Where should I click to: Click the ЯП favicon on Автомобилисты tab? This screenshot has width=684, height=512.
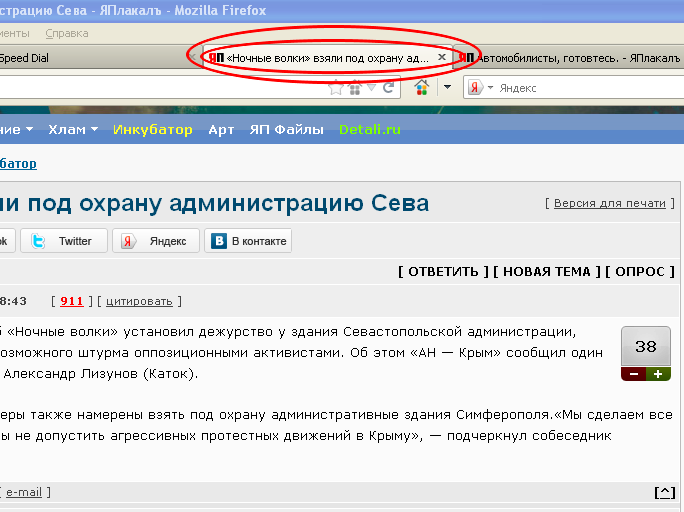[466, 58]
